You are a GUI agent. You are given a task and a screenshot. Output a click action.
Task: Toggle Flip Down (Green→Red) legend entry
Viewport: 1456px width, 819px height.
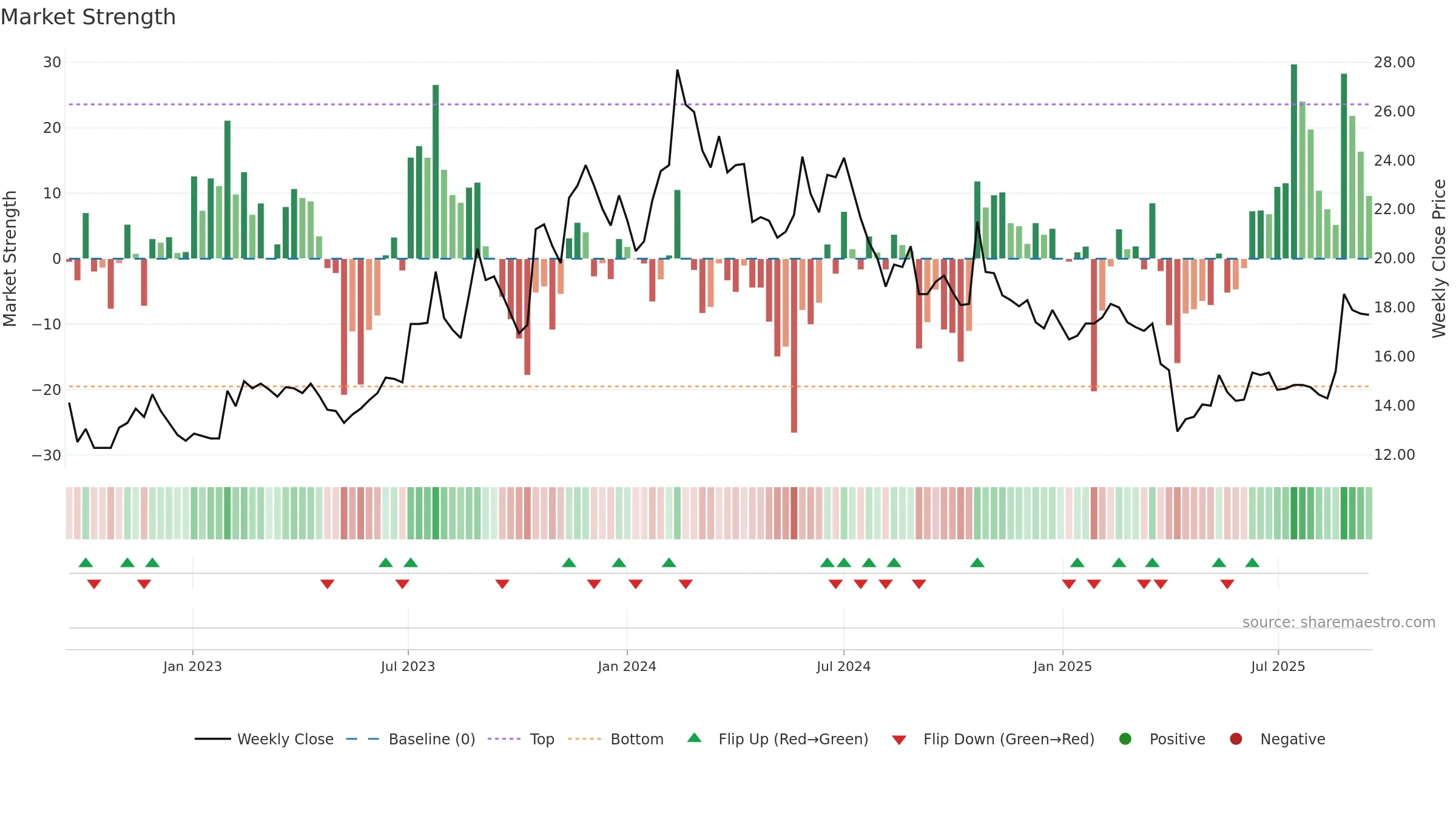(993, 739)
